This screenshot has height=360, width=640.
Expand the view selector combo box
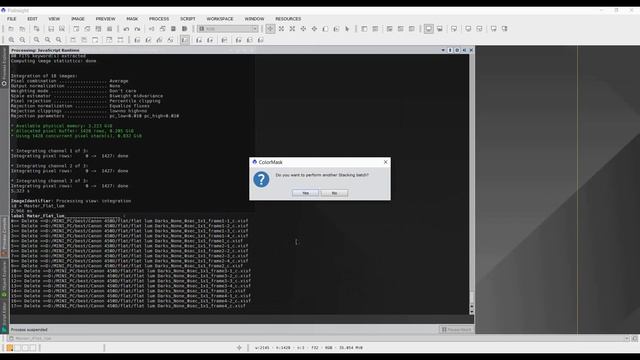click(x=228, y=29)
